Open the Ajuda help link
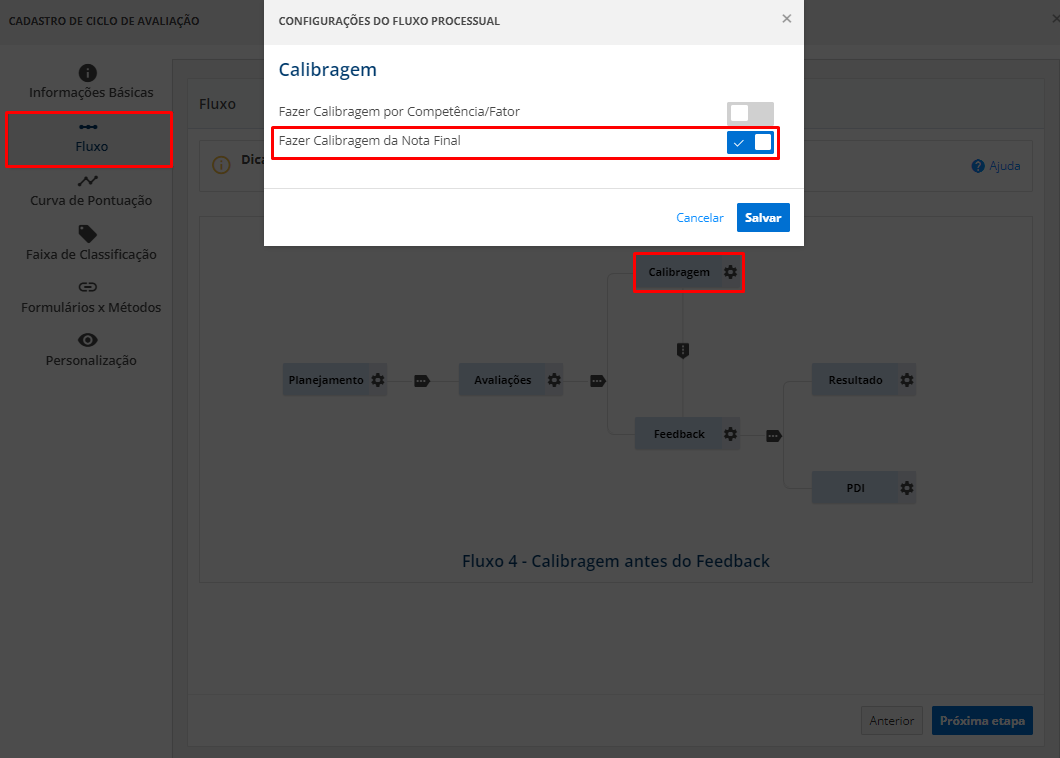Viewport: 1060px width, 758px height. pyautogui.click(x=996, y=166)
